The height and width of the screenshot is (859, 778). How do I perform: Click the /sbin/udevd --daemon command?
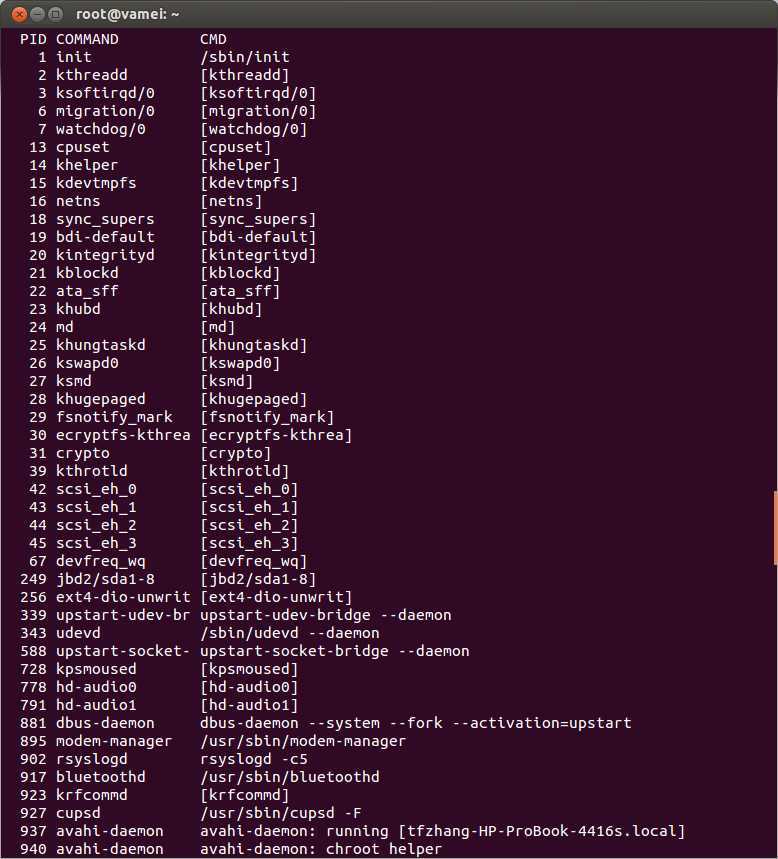click(x=290, y=633)
